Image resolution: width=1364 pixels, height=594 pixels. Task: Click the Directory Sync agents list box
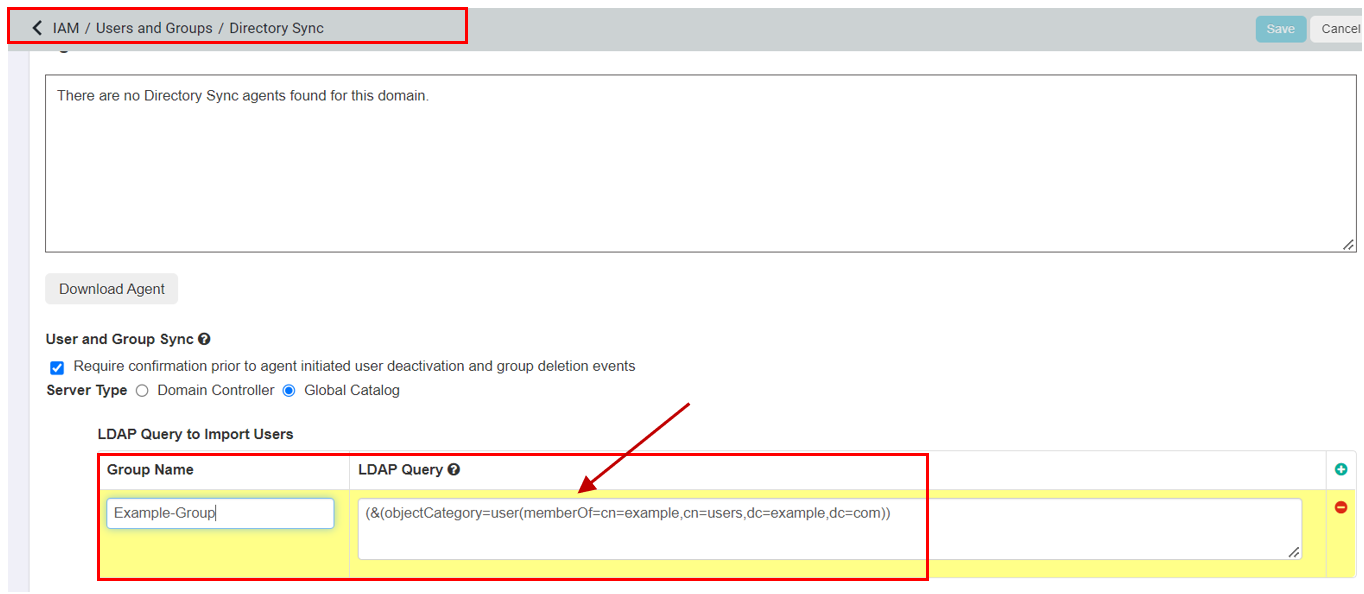coord(700,165)
